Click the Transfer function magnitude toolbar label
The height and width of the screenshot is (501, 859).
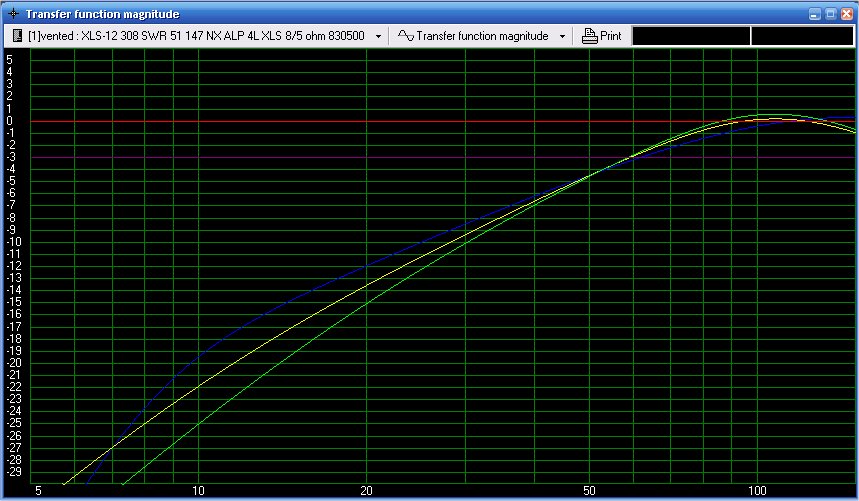click(482, 36)
